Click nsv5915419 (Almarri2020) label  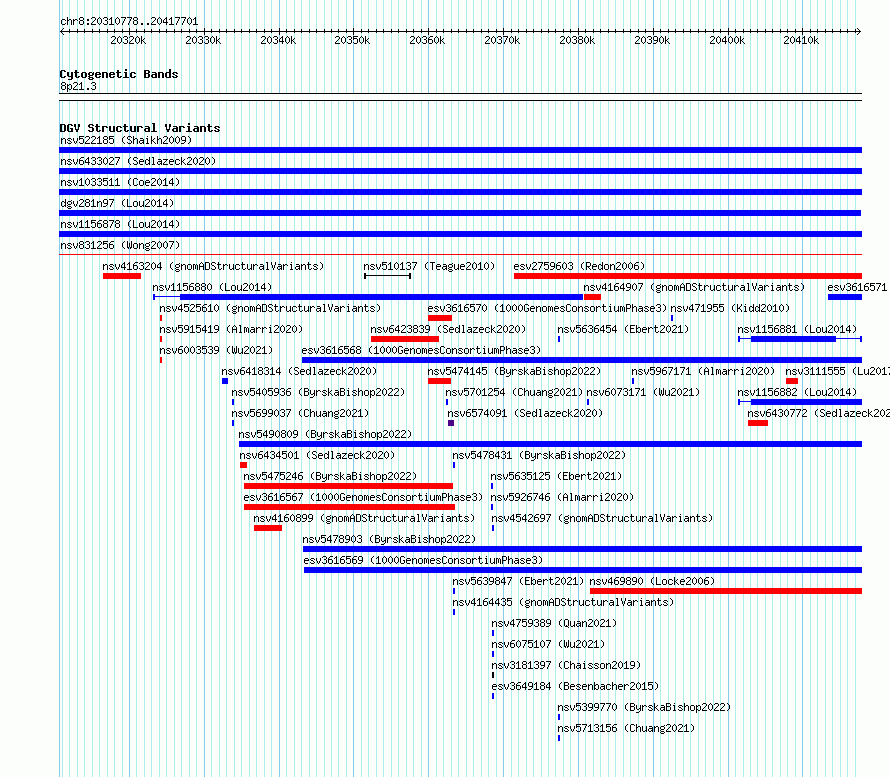pos(231,329)
